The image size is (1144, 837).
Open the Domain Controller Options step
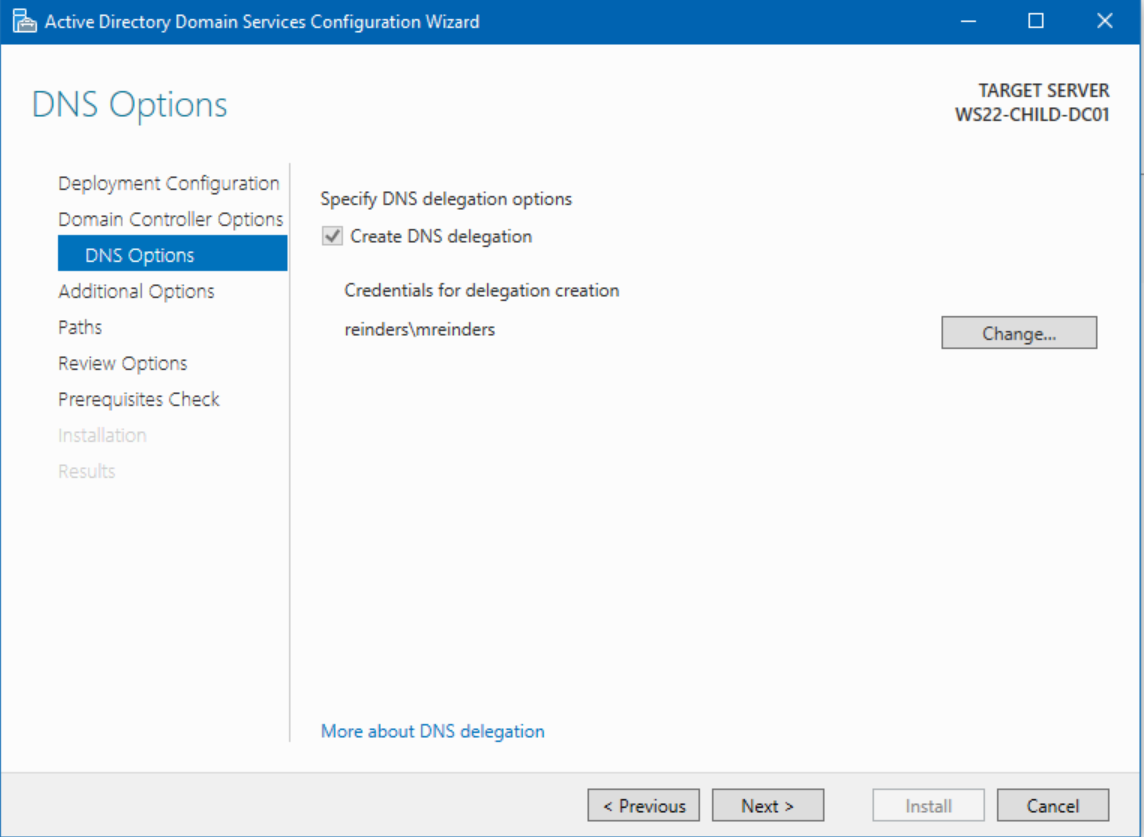pos(170,219)
